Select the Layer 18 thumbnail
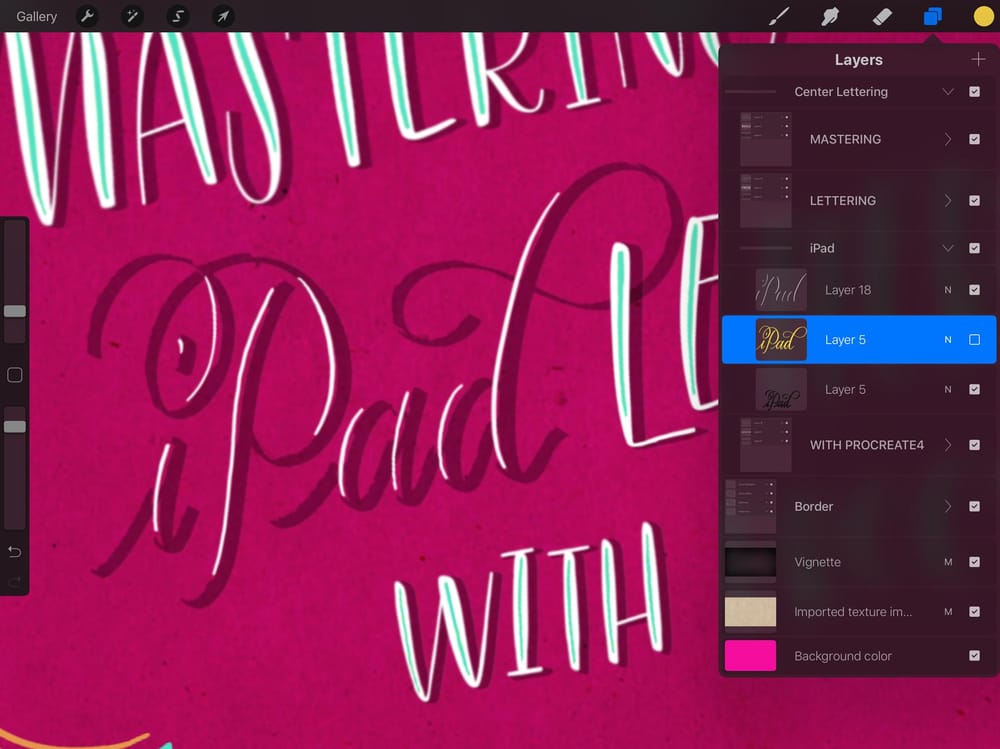This screenshot has height=749, width=1000. click(781, 290)
